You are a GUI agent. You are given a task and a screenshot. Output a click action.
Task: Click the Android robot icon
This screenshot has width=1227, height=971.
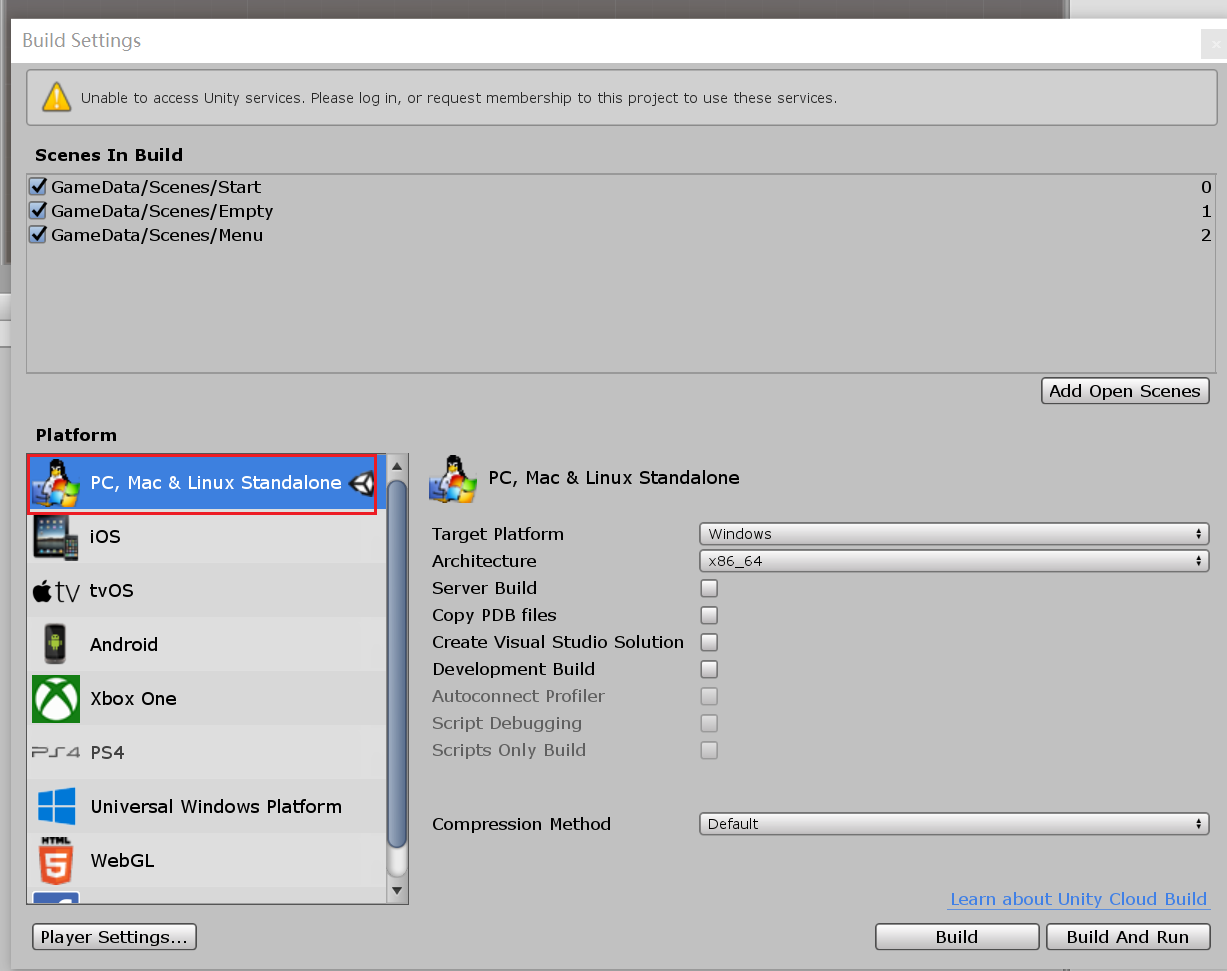coord(56,645)
